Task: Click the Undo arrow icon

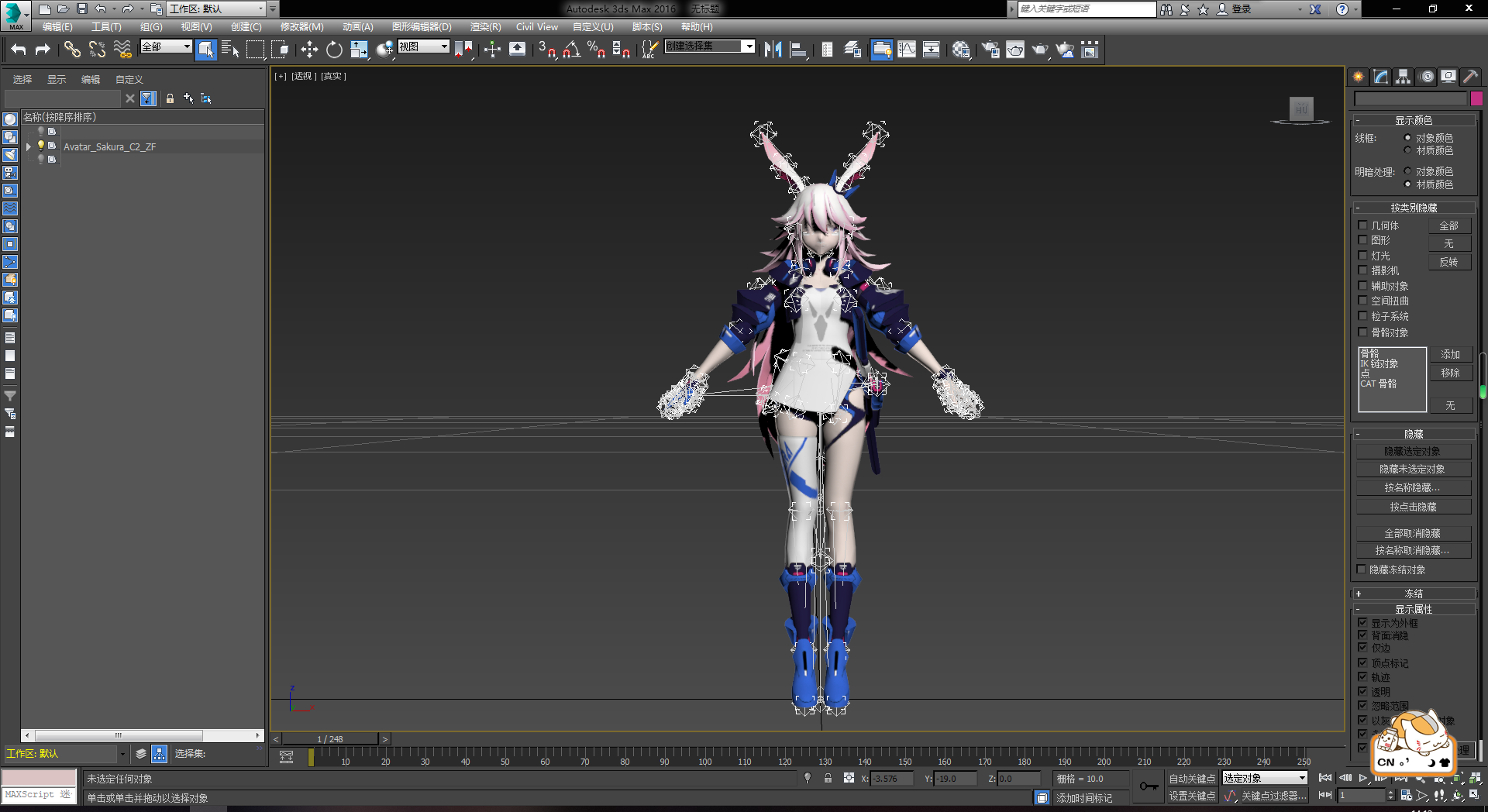Action: (19, 50)
